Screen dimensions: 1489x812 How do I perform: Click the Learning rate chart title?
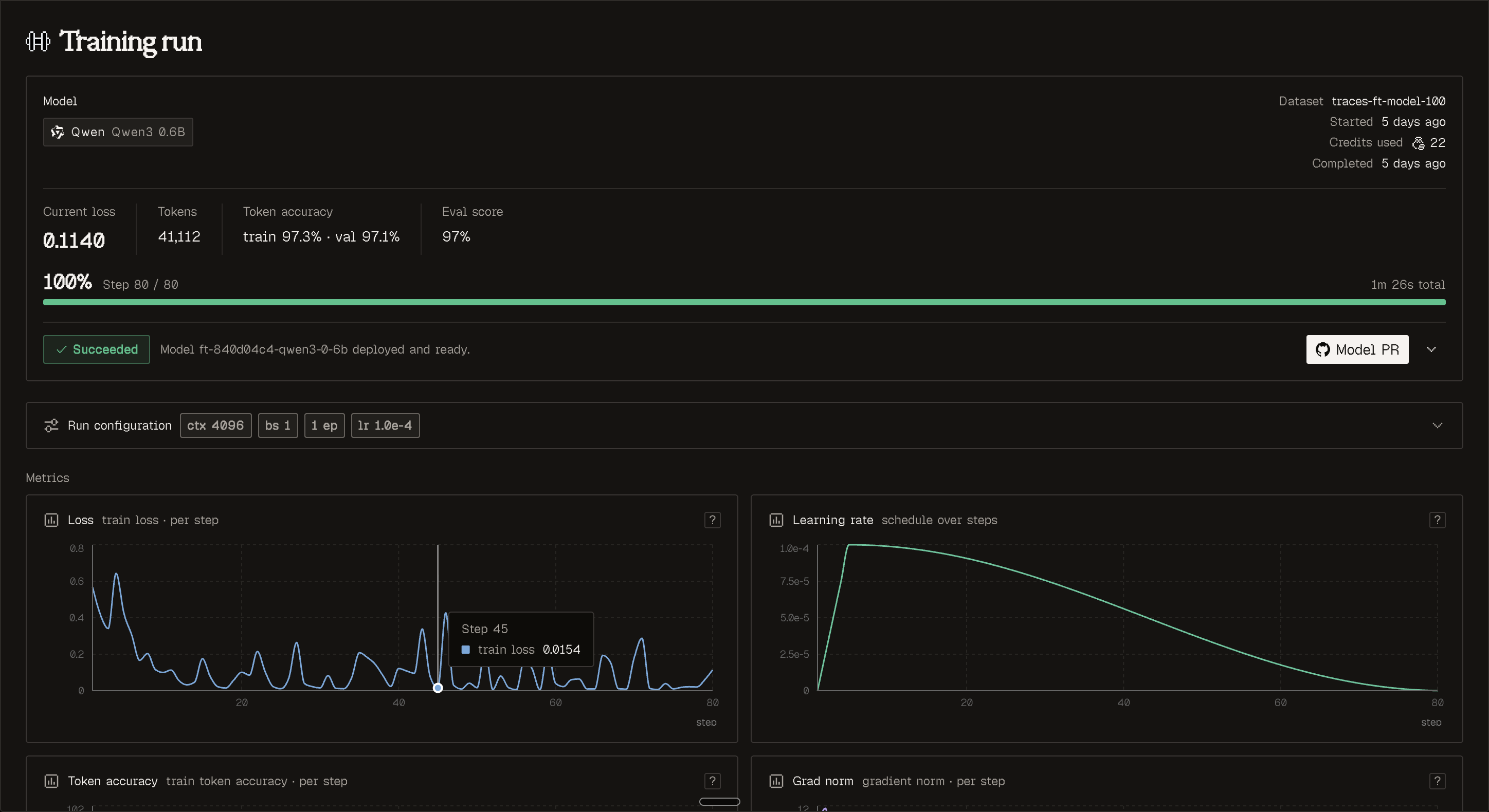click(x=832, y=520)
